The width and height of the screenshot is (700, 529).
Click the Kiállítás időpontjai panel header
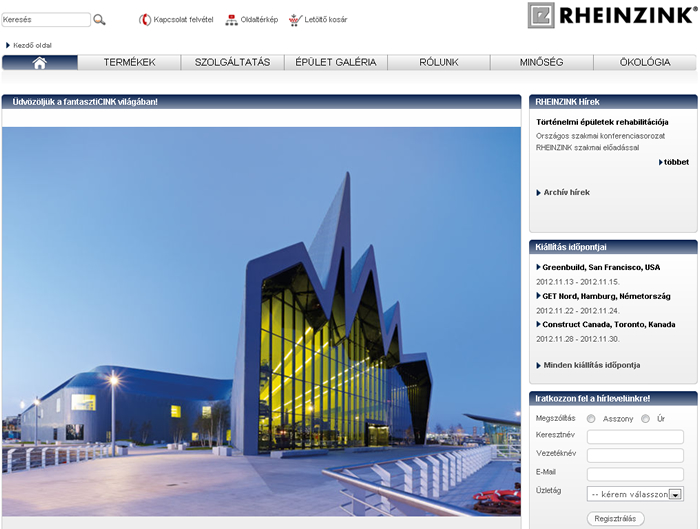coord(613,247)
